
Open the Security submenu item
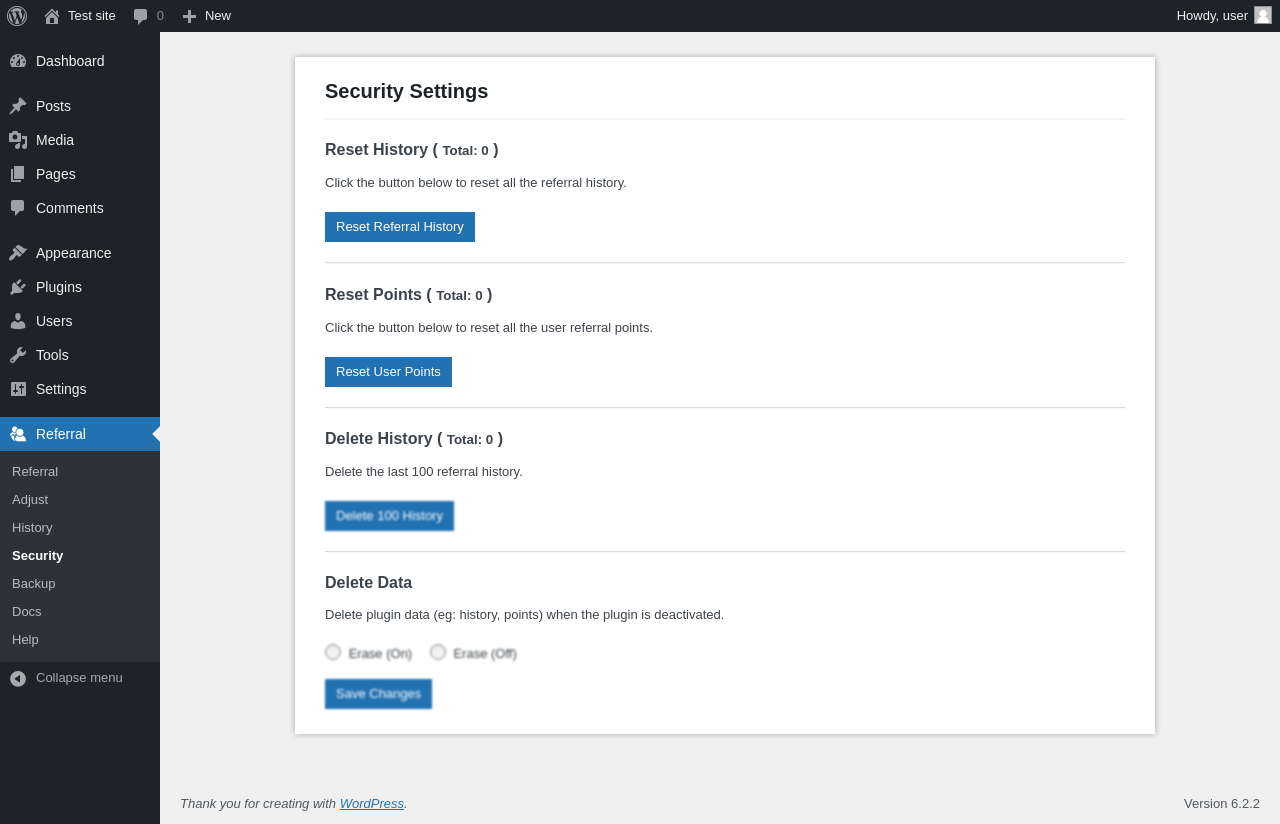(x=80, y=555)
